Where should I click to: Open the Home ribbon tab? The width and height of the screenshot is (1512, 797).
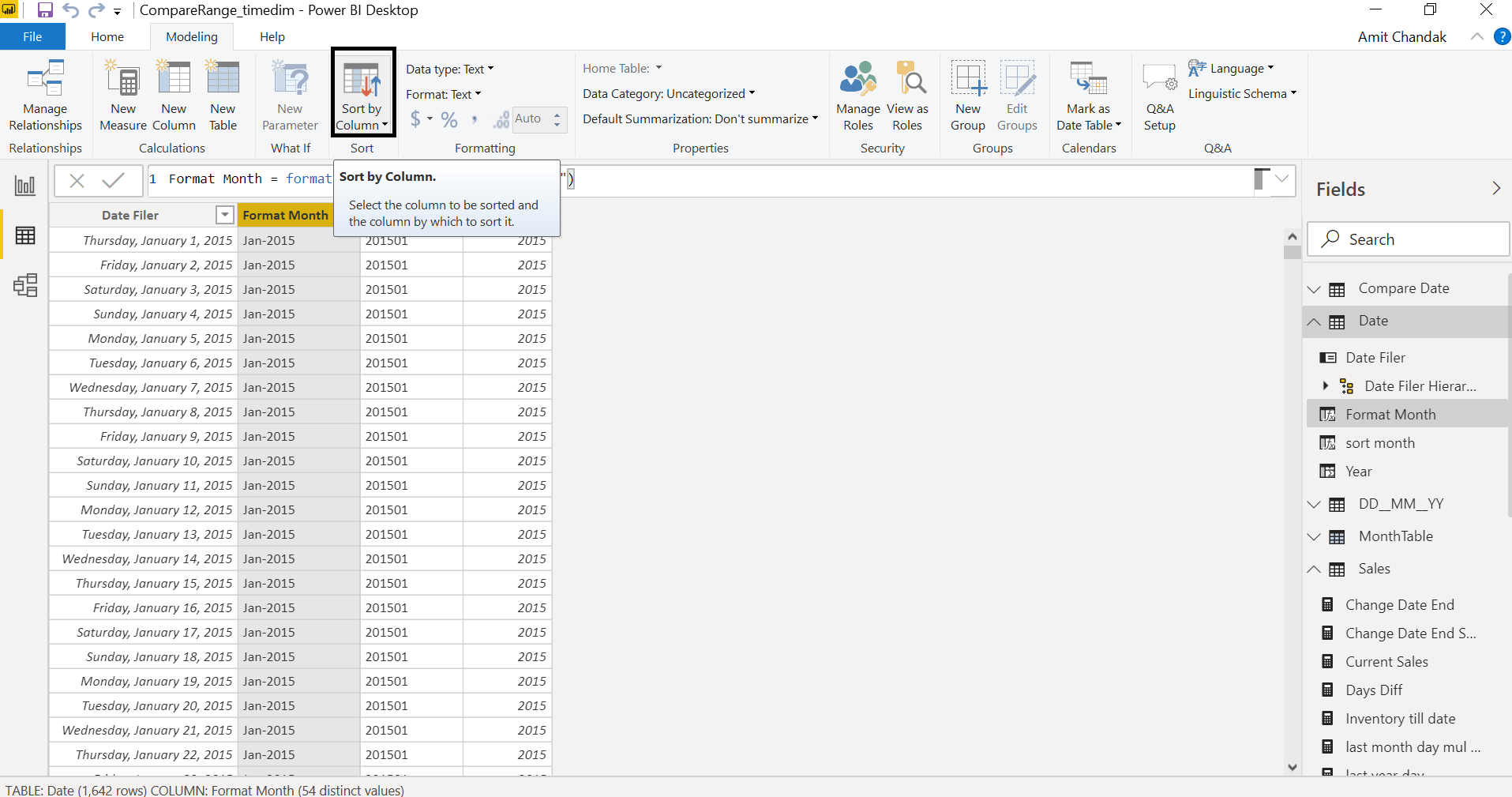click(107, 36)
